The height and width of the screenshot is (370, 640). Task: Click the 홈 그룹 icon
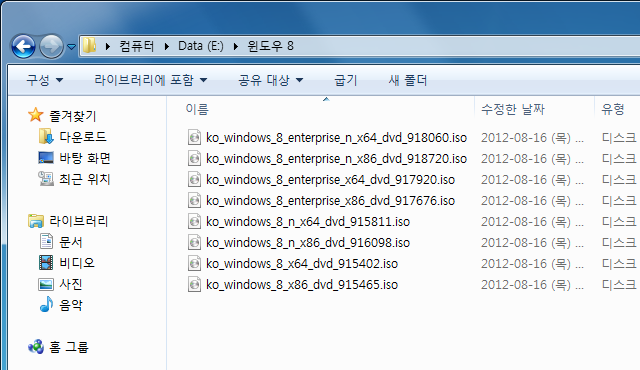[36, 347]
